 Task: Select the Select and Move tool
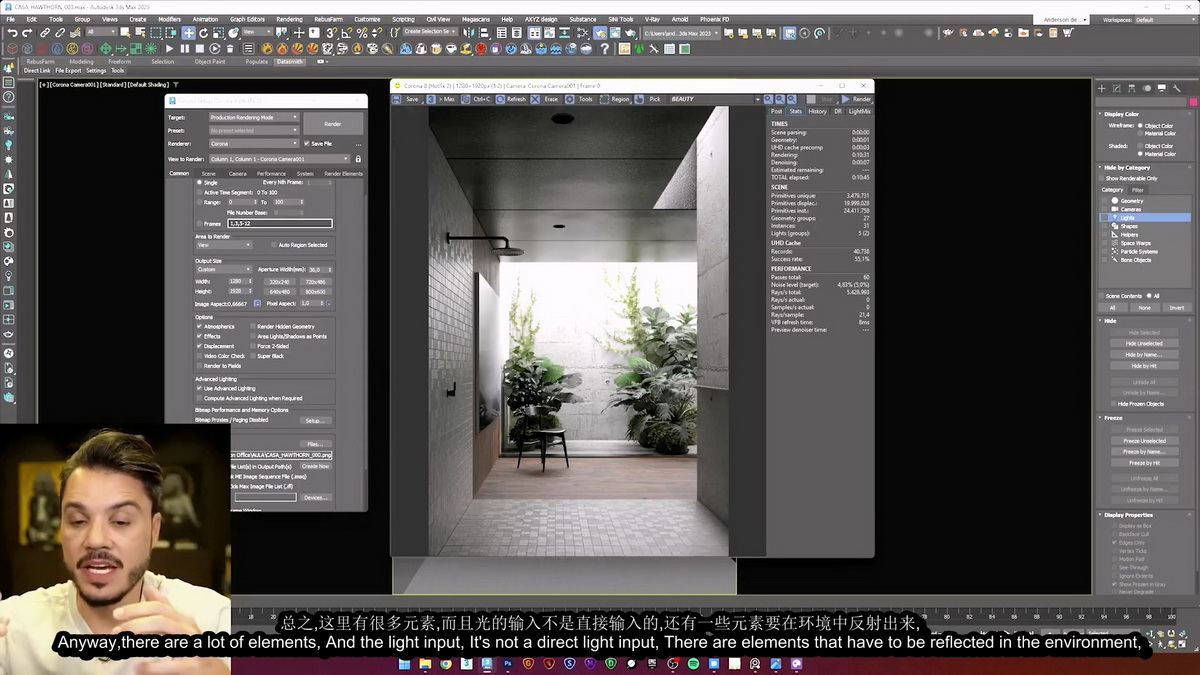point(188,32)
